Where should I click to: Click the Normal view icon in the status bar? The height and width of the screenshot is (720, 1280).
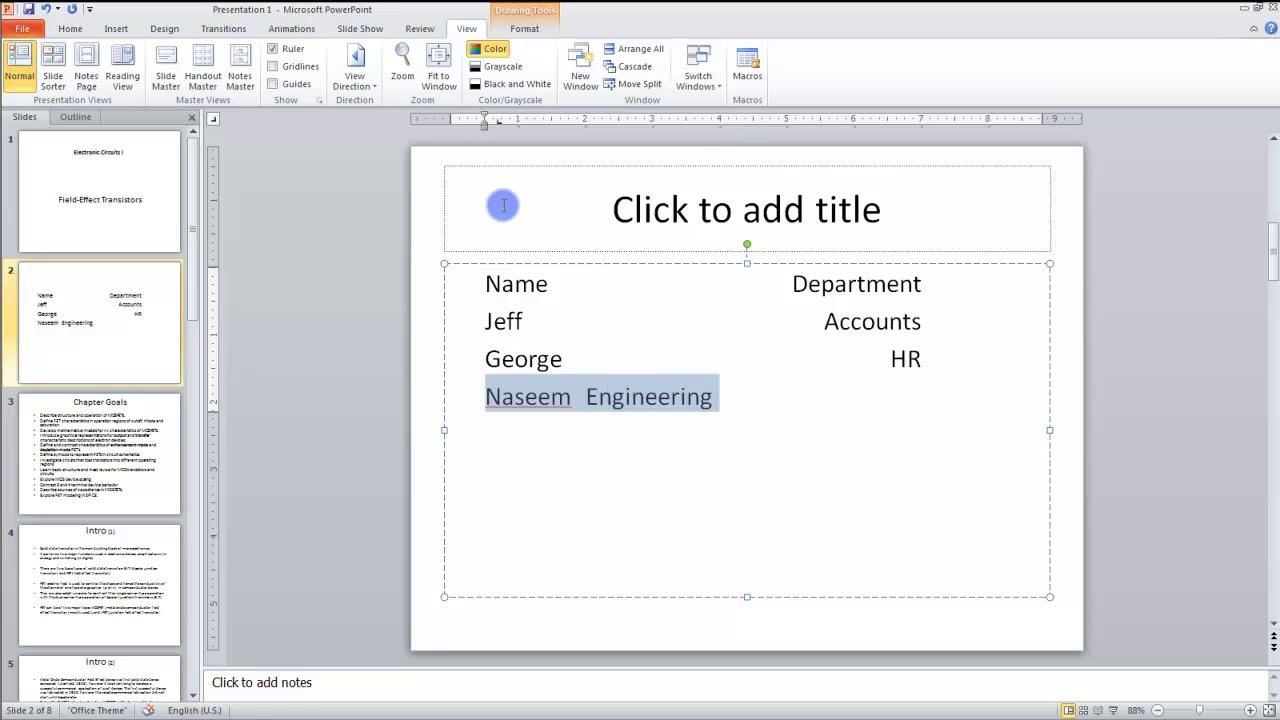pyautogui.click(x=1069, y=710)
